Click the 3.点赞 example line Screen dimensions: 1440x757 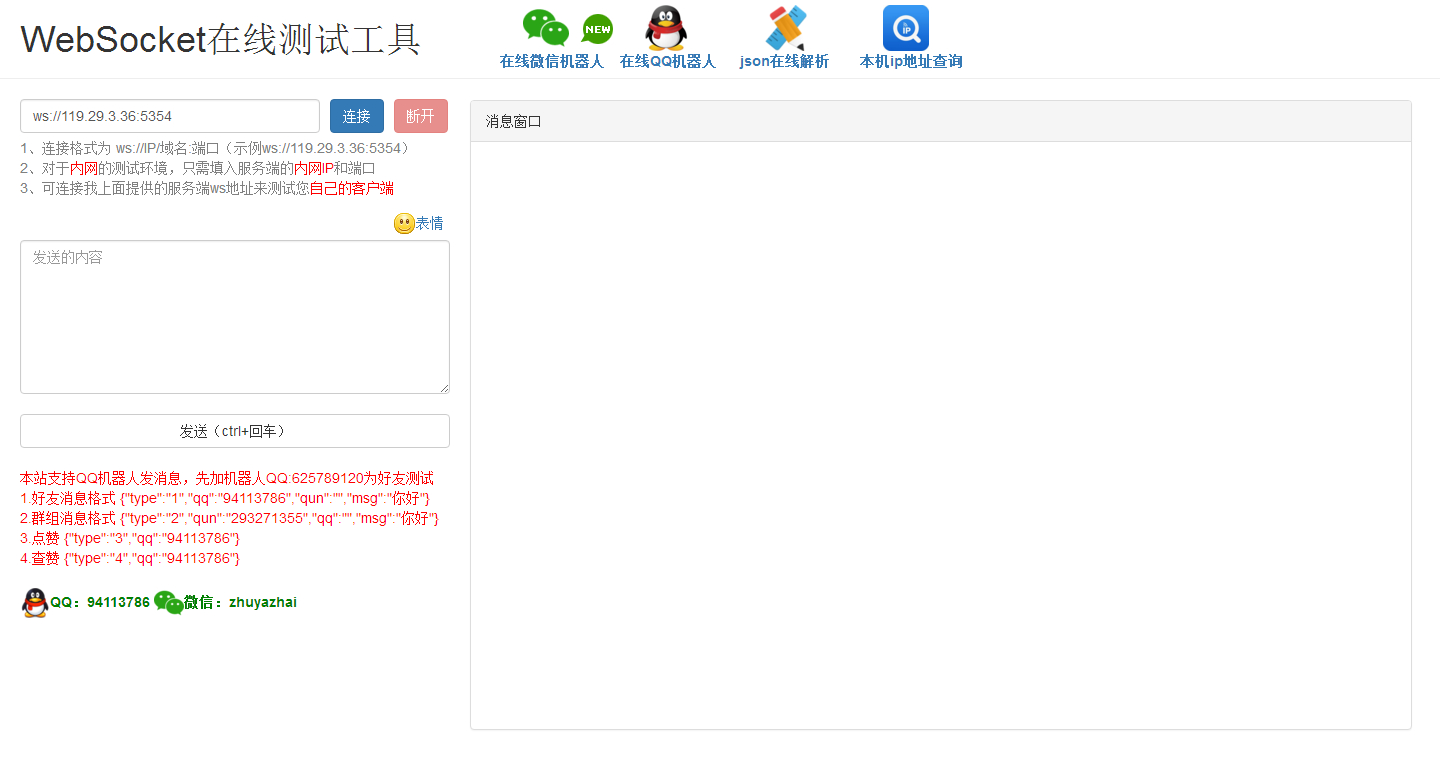click(130, 538)
